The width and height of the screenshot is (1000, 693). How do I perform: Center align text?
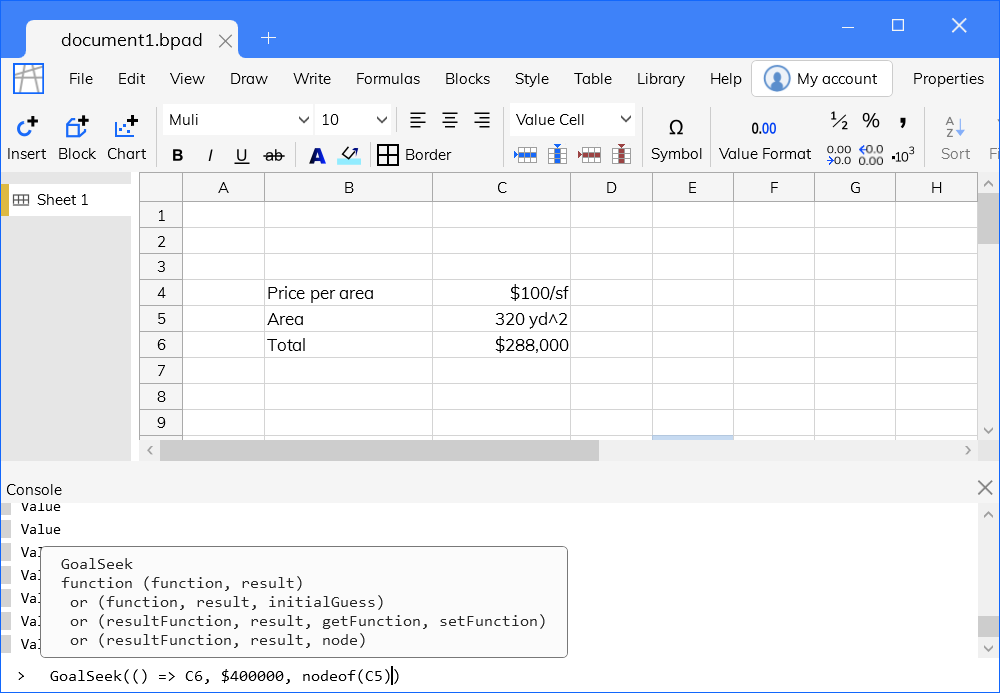(x=450, y=120)
